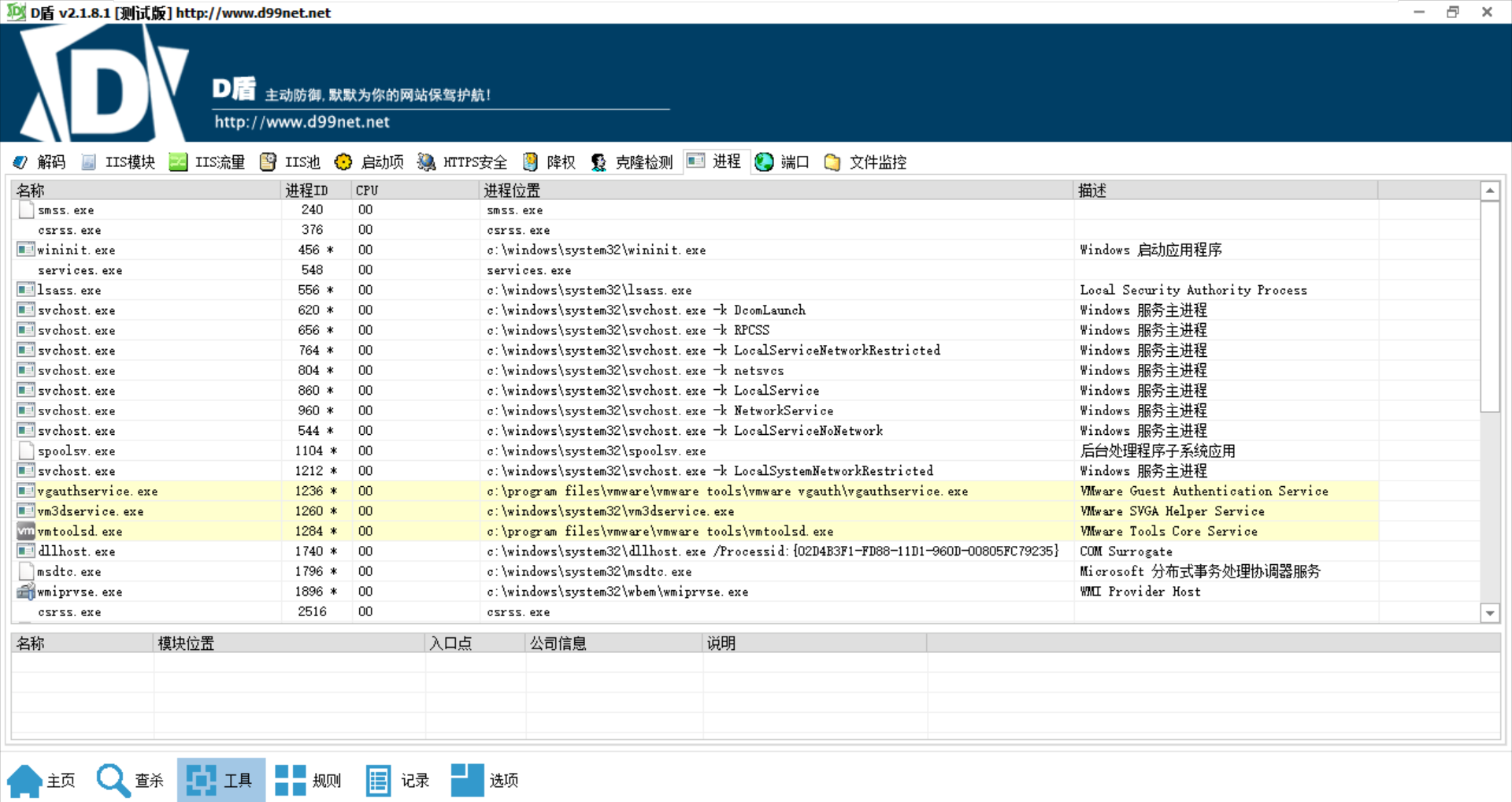Sort by the 进程位置 column header
1512x802 pixels.
click(x=776, y=190)
